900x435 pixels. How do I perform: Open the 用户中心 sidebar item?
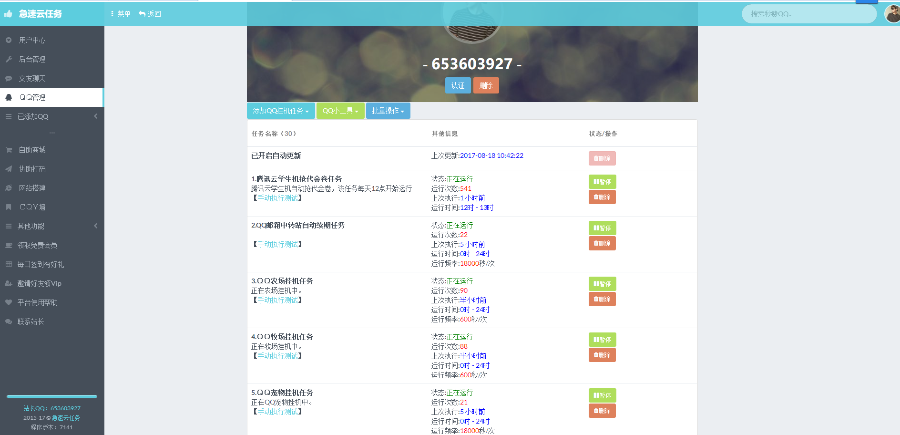click(x=52, y=40)
